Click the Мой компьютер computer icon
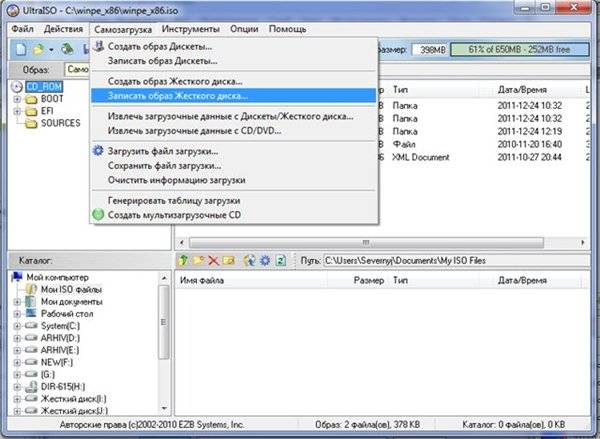 pos(18,276)
